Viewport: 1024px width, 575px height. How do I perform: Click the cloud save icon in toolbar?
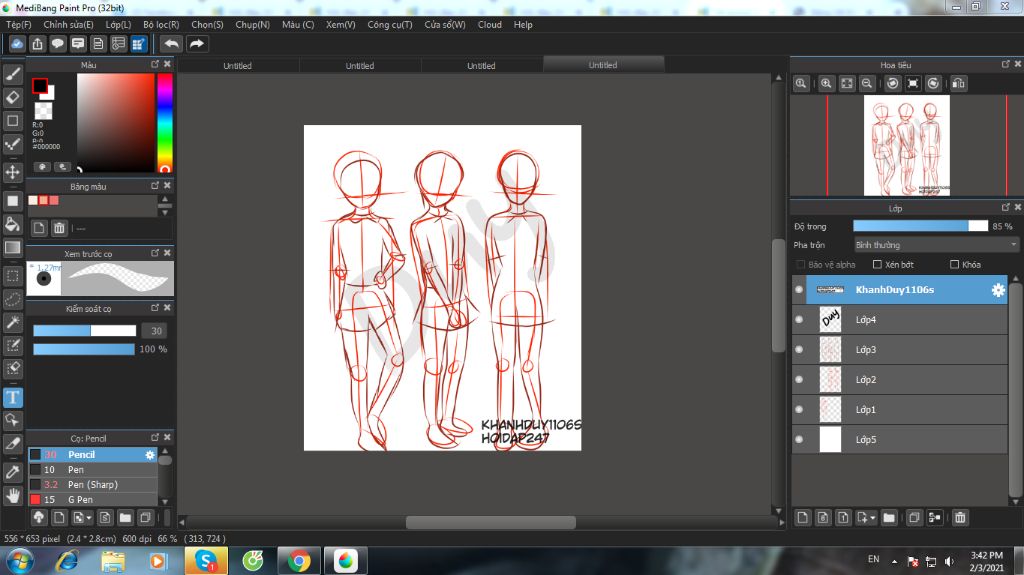click(17, 44)
